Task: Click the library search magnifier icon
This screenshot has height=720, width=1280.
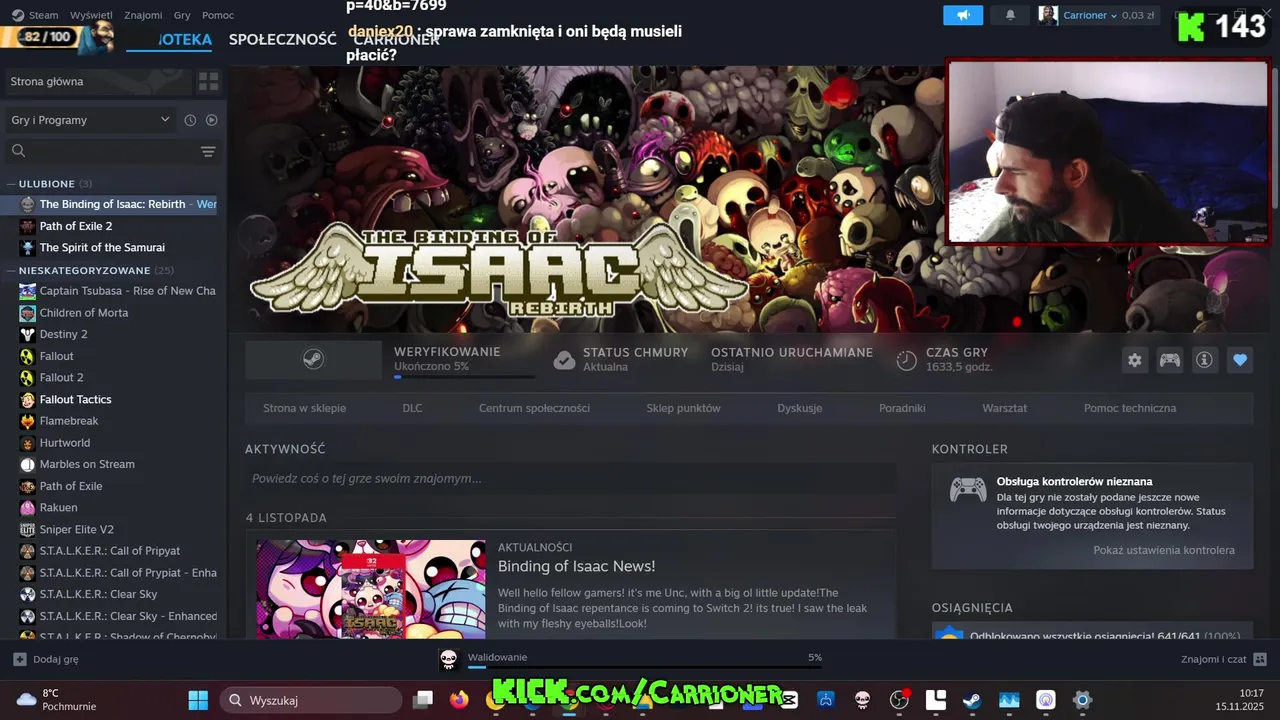Action: pos(18,151)
